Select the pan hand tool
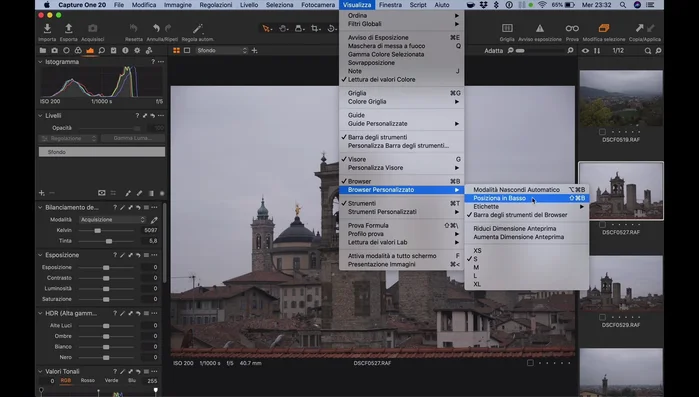 (283, 29)
